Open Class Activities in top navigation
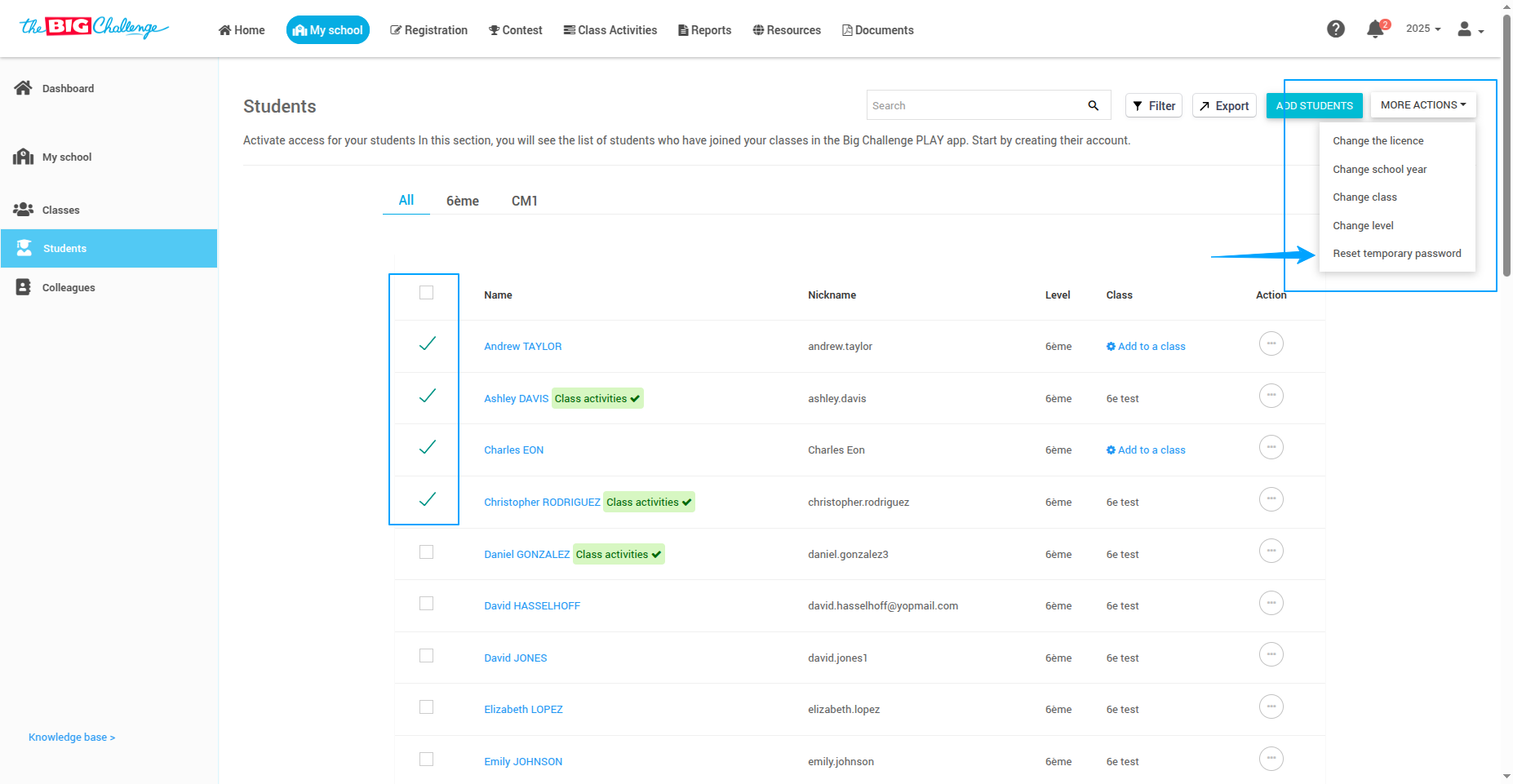 610,30
